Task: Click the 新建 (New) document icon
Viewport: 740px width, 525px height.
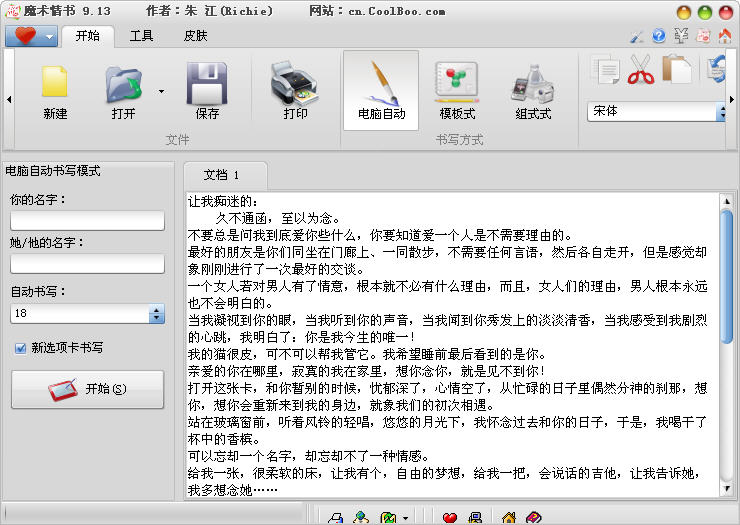Action: [55, 88]
